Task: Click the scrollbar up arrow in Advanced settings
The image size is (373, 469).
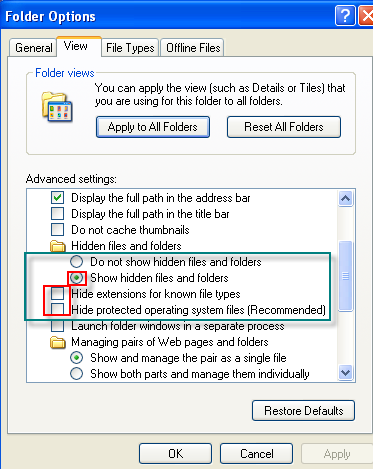Action: coord(346,199)
